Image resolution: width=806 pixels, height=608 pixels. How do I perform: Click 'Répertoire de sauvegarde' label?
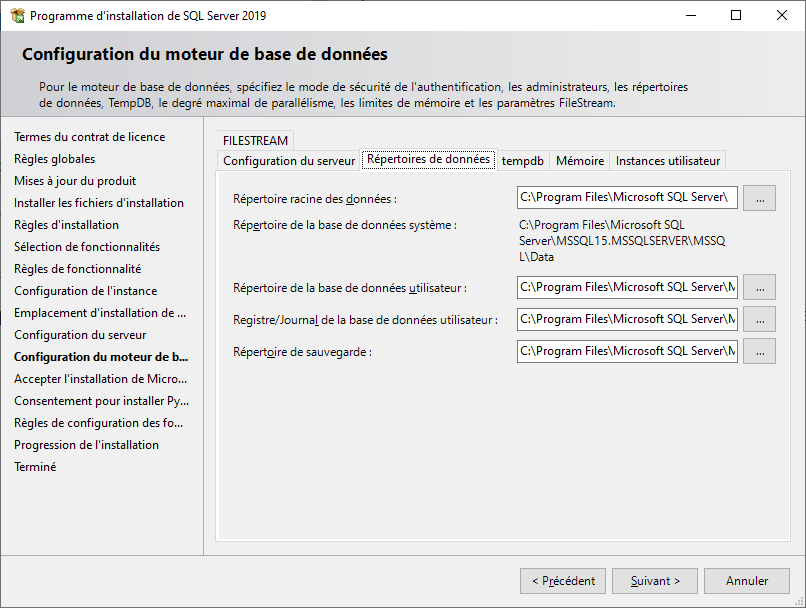coord(302,352)
